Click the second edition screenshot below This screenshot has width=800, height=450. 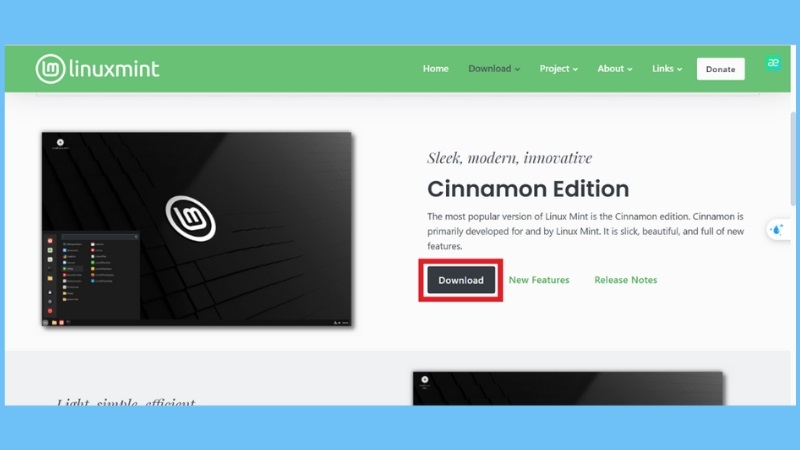pyautogui.click(x=568, y=388)
